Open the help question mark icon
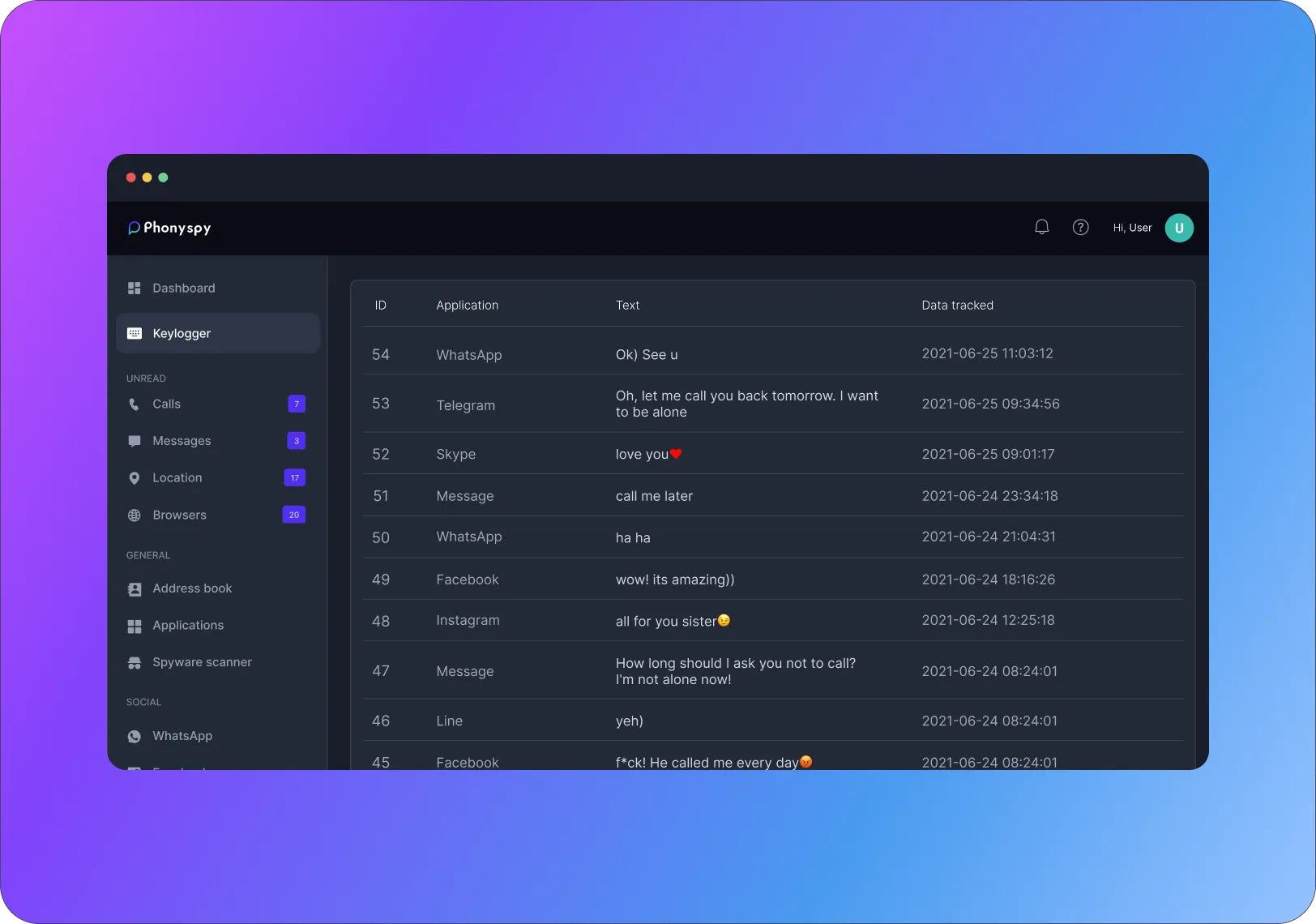The width and height of the screenshot is (1316, 924). tap(1080, 228)
